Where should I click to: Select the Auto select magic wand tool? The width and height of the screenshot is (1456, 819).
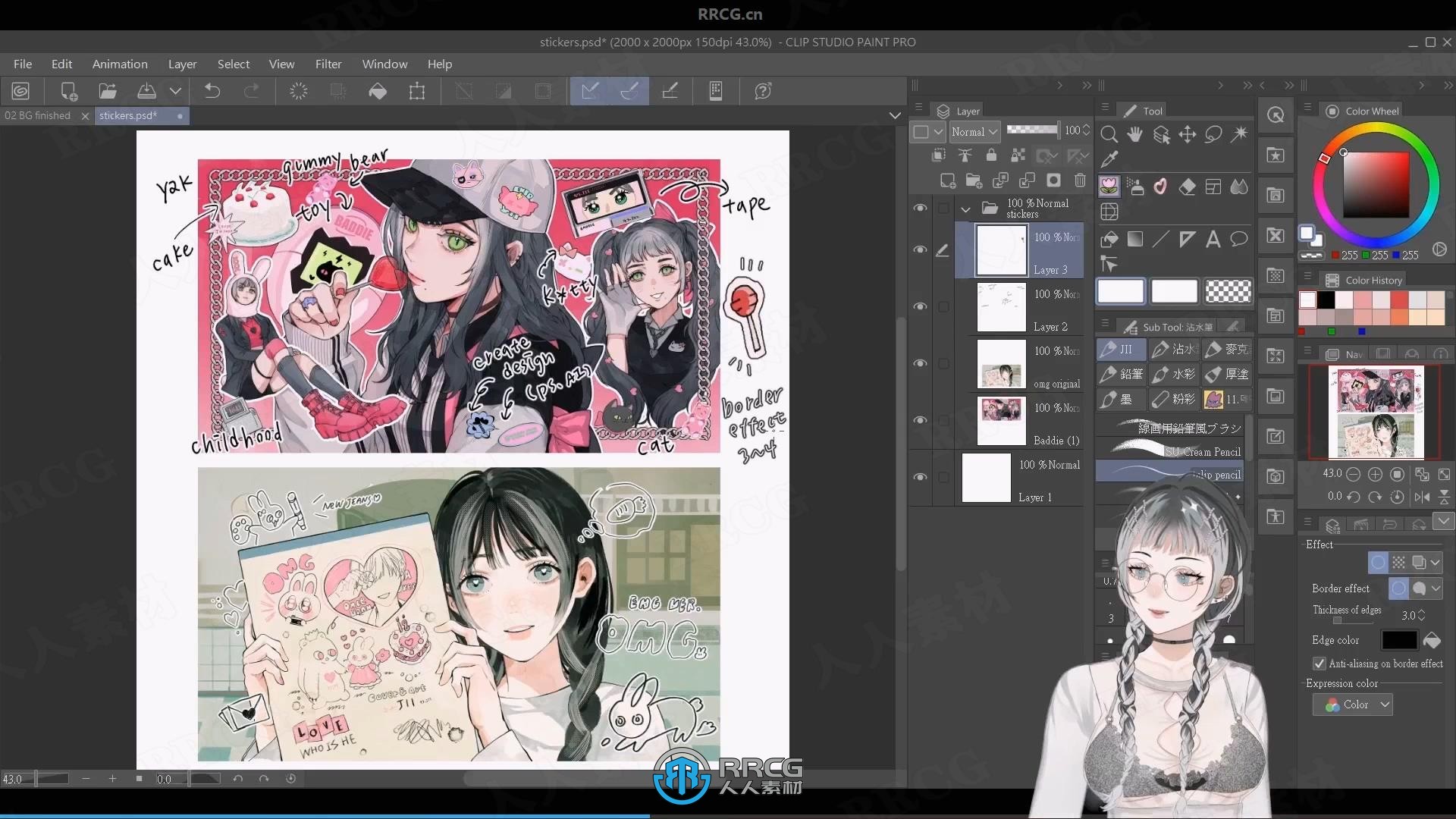coord(1239,134)
